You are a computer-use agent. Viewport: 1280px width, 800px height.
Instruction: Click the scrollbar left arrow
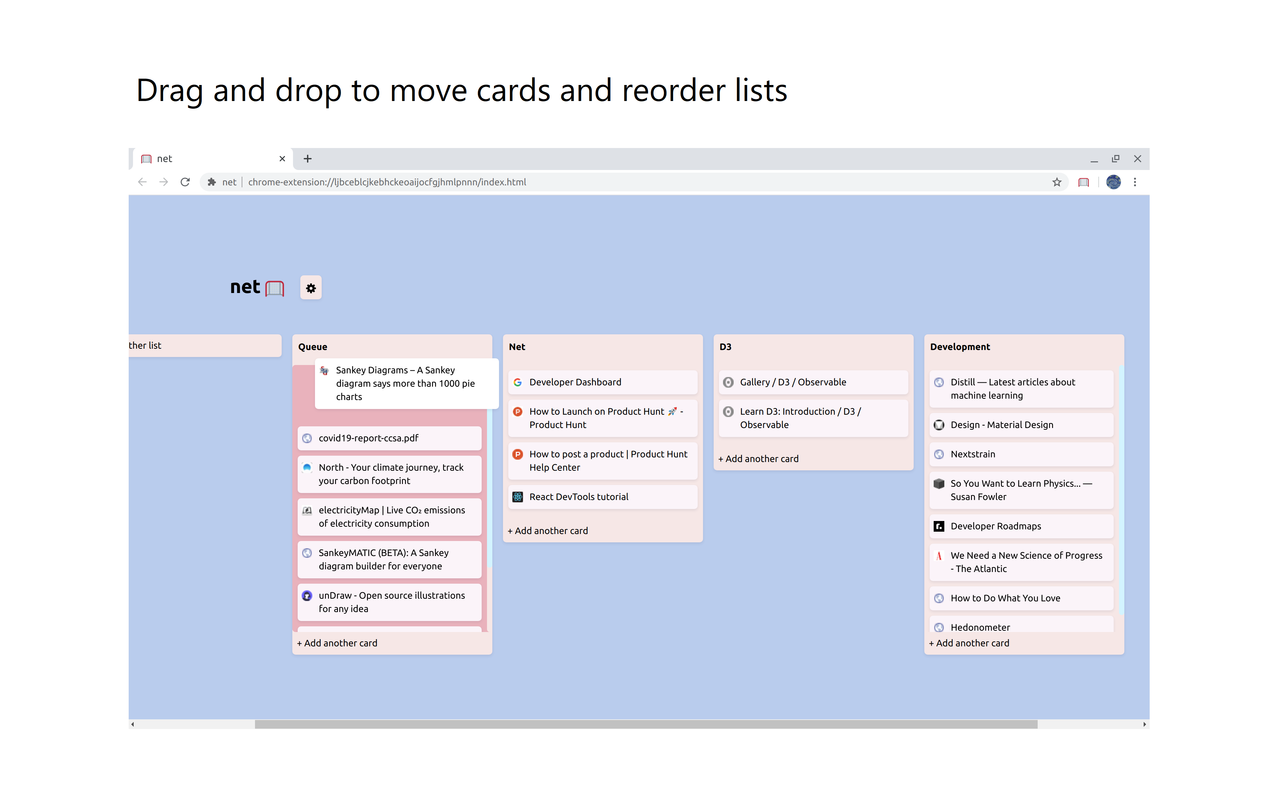coord(133,724)
